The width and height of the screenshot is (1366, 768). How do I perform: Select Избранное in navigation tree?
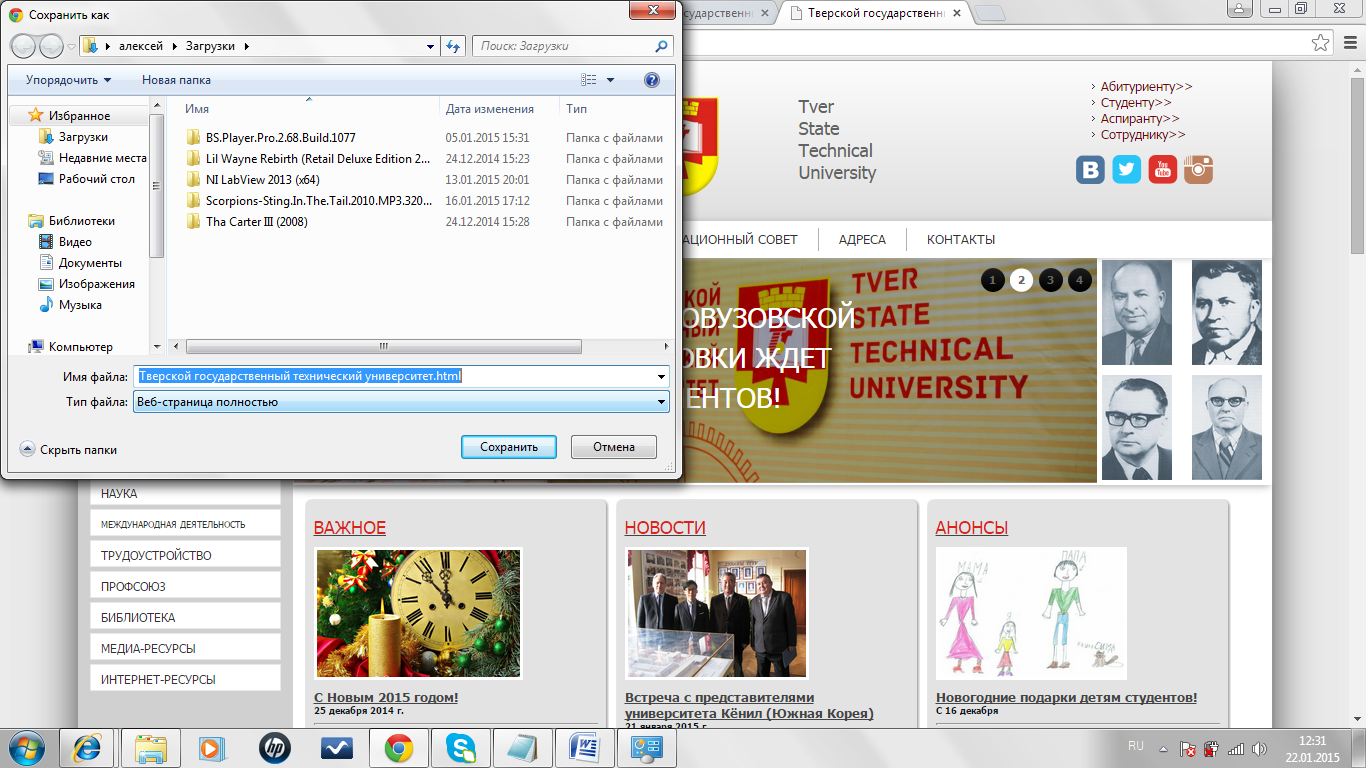(79, 116)
